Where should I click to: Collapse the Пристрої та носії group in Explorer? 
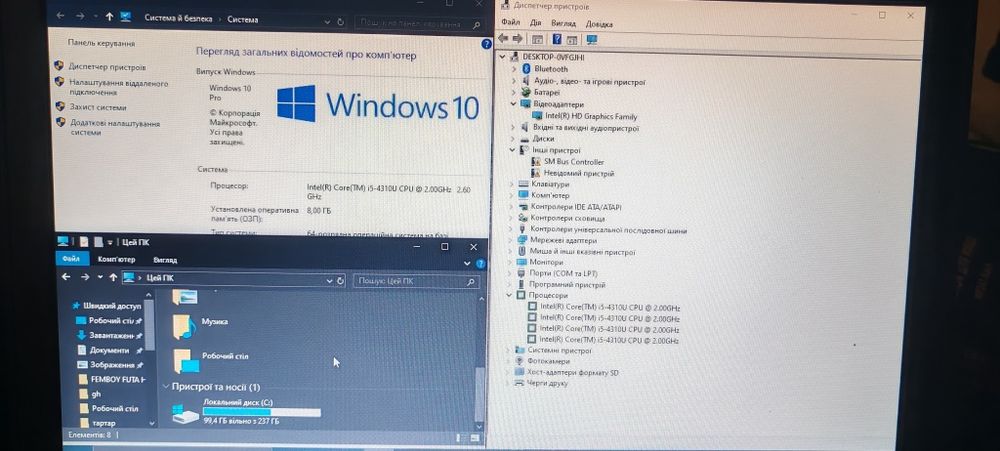(x=166, y=387)
